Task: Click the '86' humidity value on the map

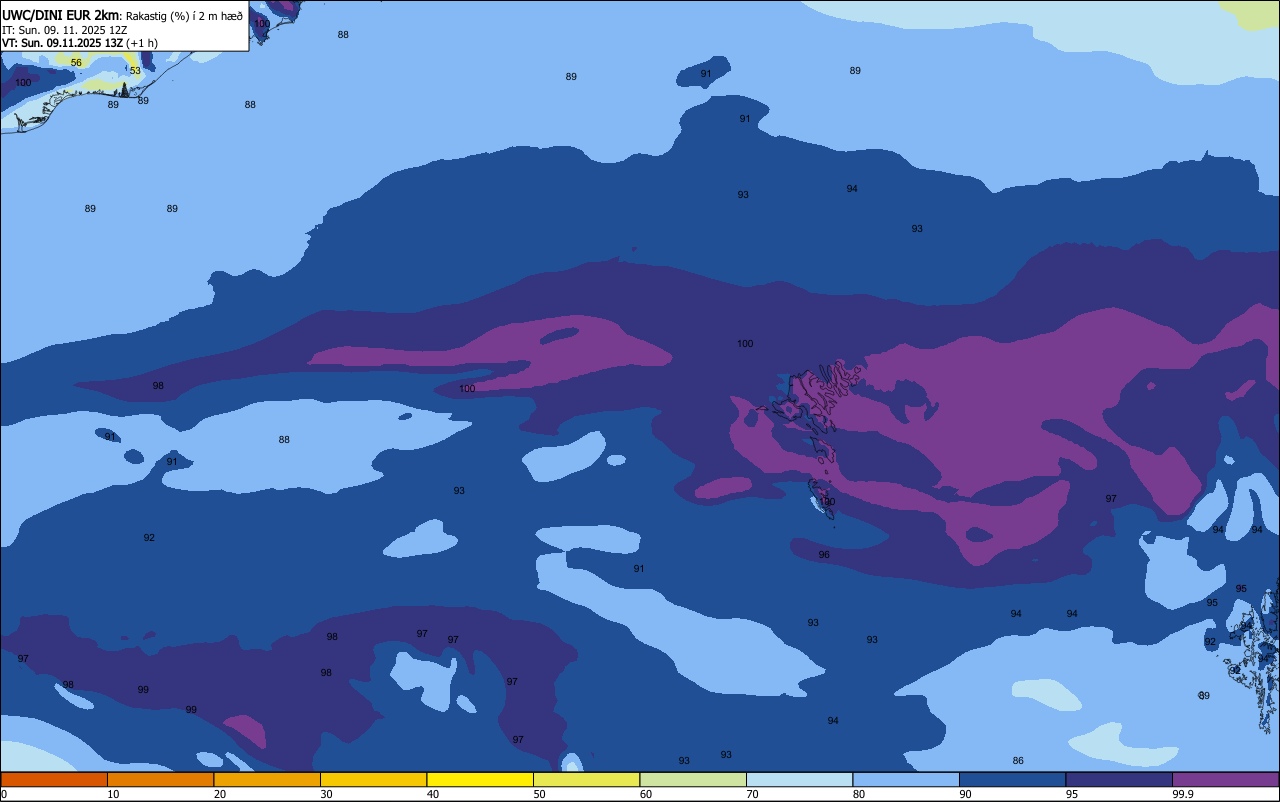Action: (x=1018, y=761)
